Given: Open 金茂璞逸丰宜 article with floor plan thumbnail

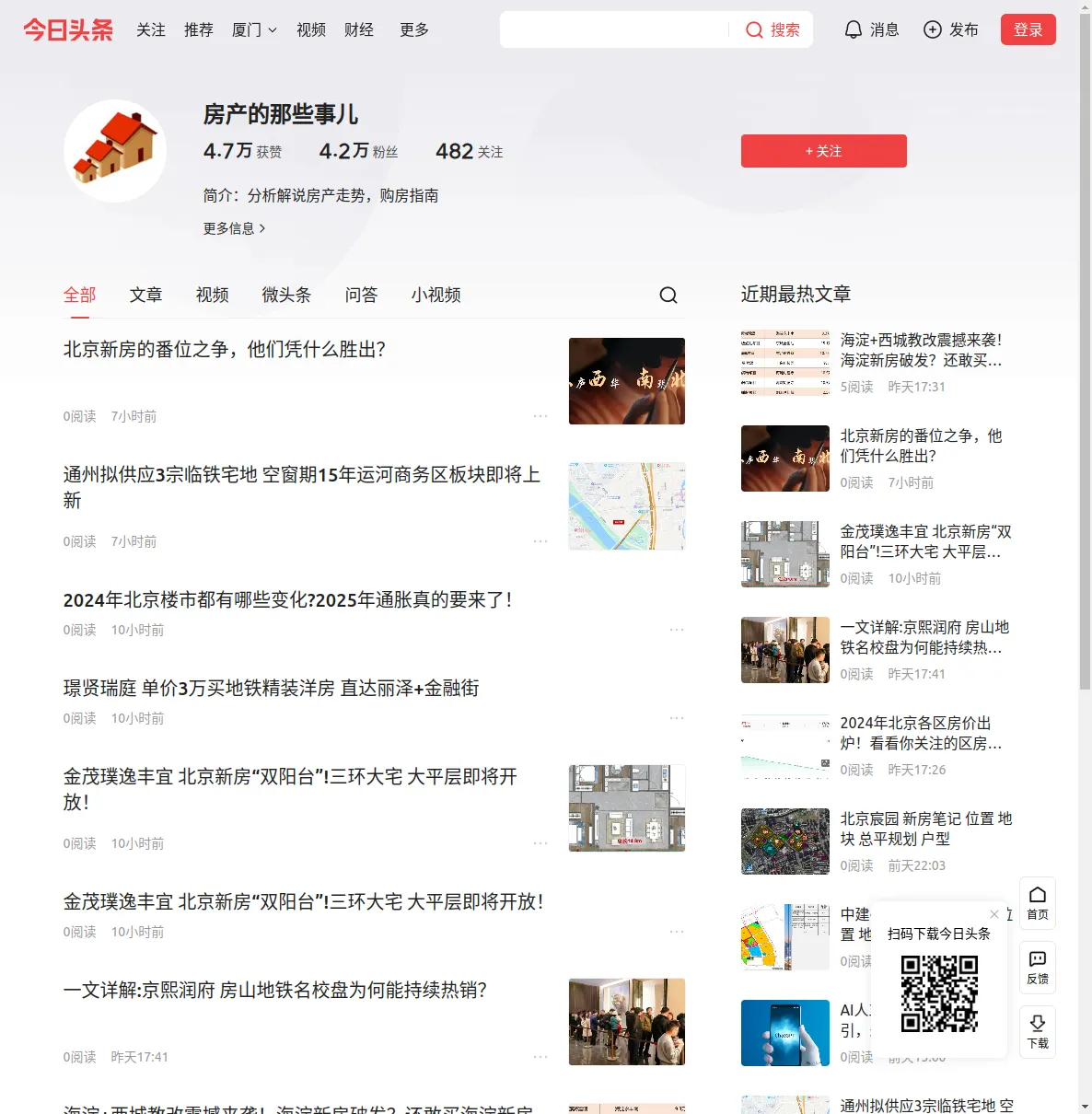Looking at the screenshot, I should 291,790.
